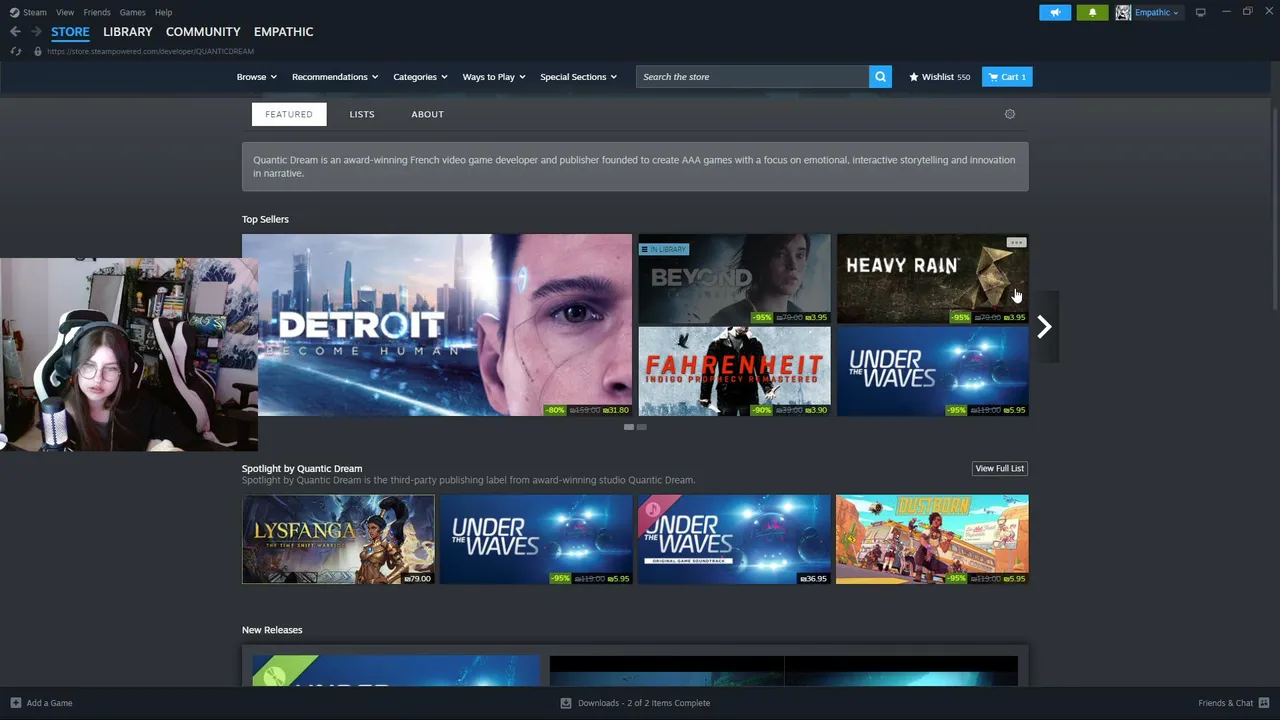Screen dimensions: 1280x720
Task: Open Downloads 2 of 2 Items Complete
Action: tap(644, 703)
